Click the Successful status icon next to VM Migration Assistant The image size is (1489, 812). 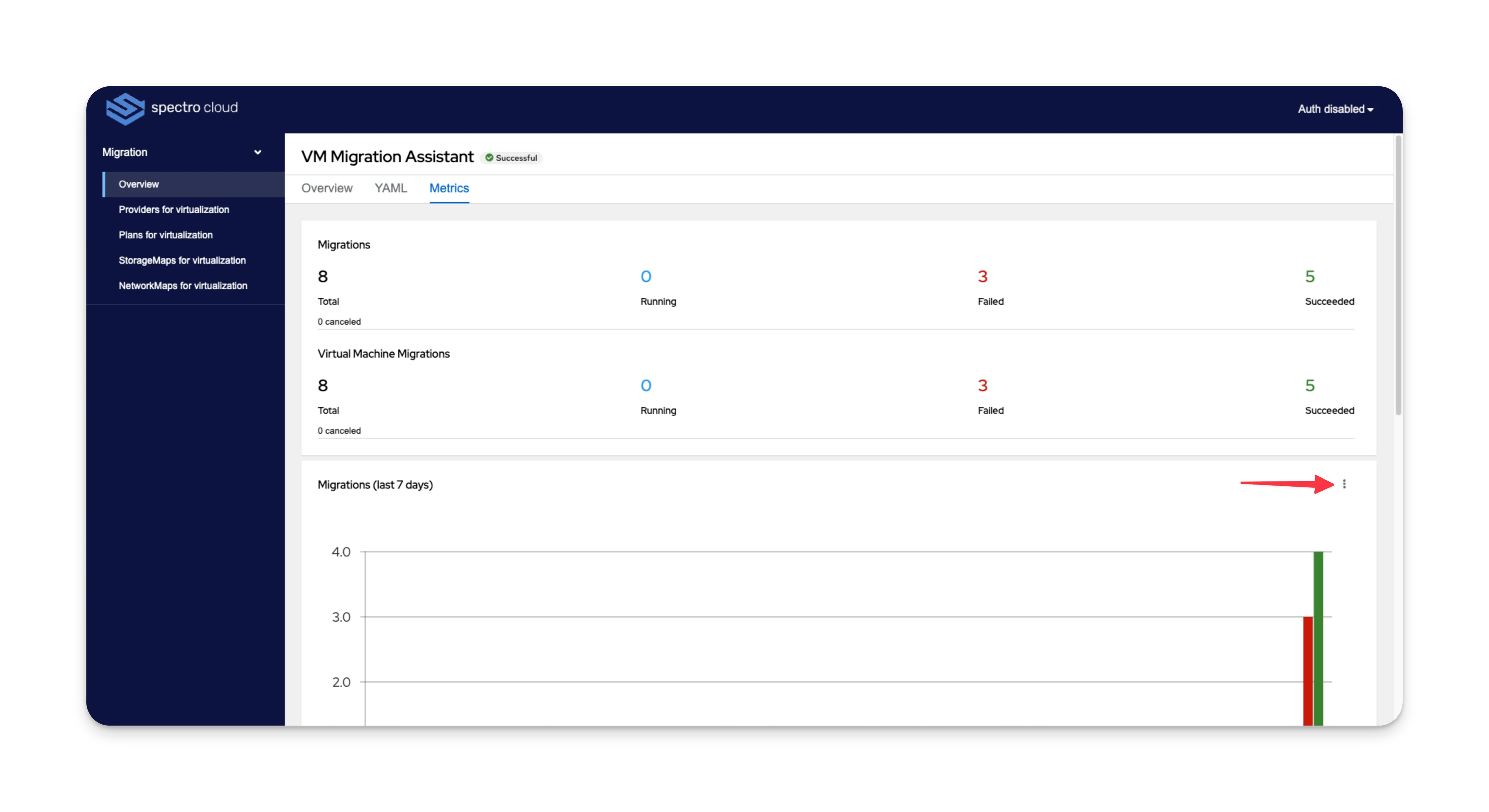coord(490,157)
